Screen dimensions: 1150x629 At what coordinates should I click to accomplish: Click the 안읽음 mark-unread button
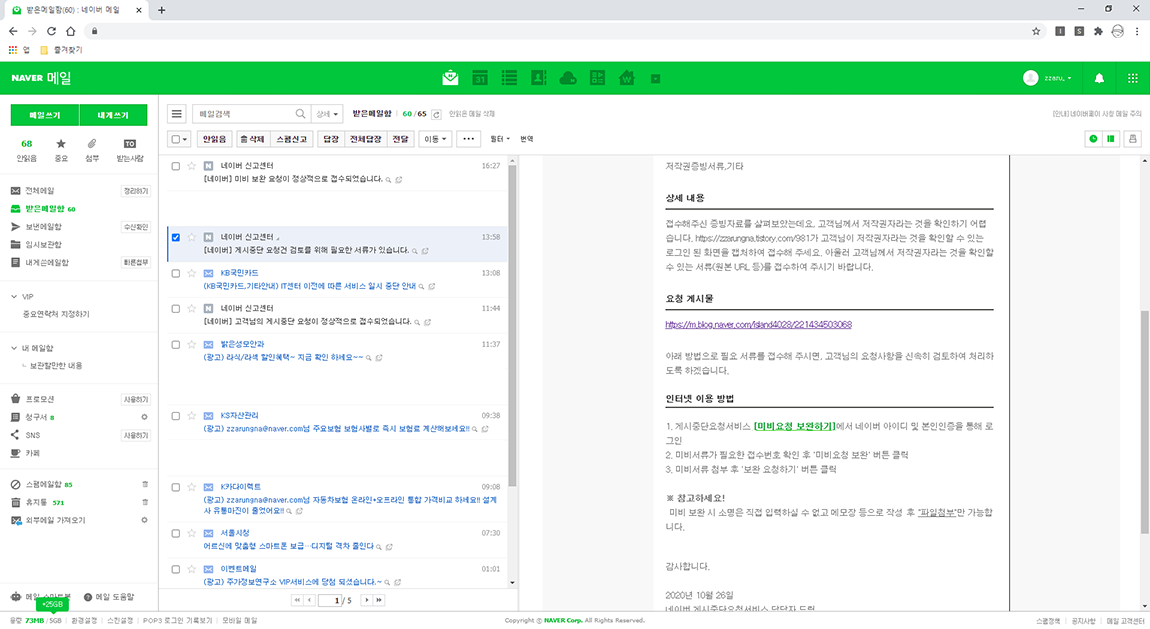215,139
